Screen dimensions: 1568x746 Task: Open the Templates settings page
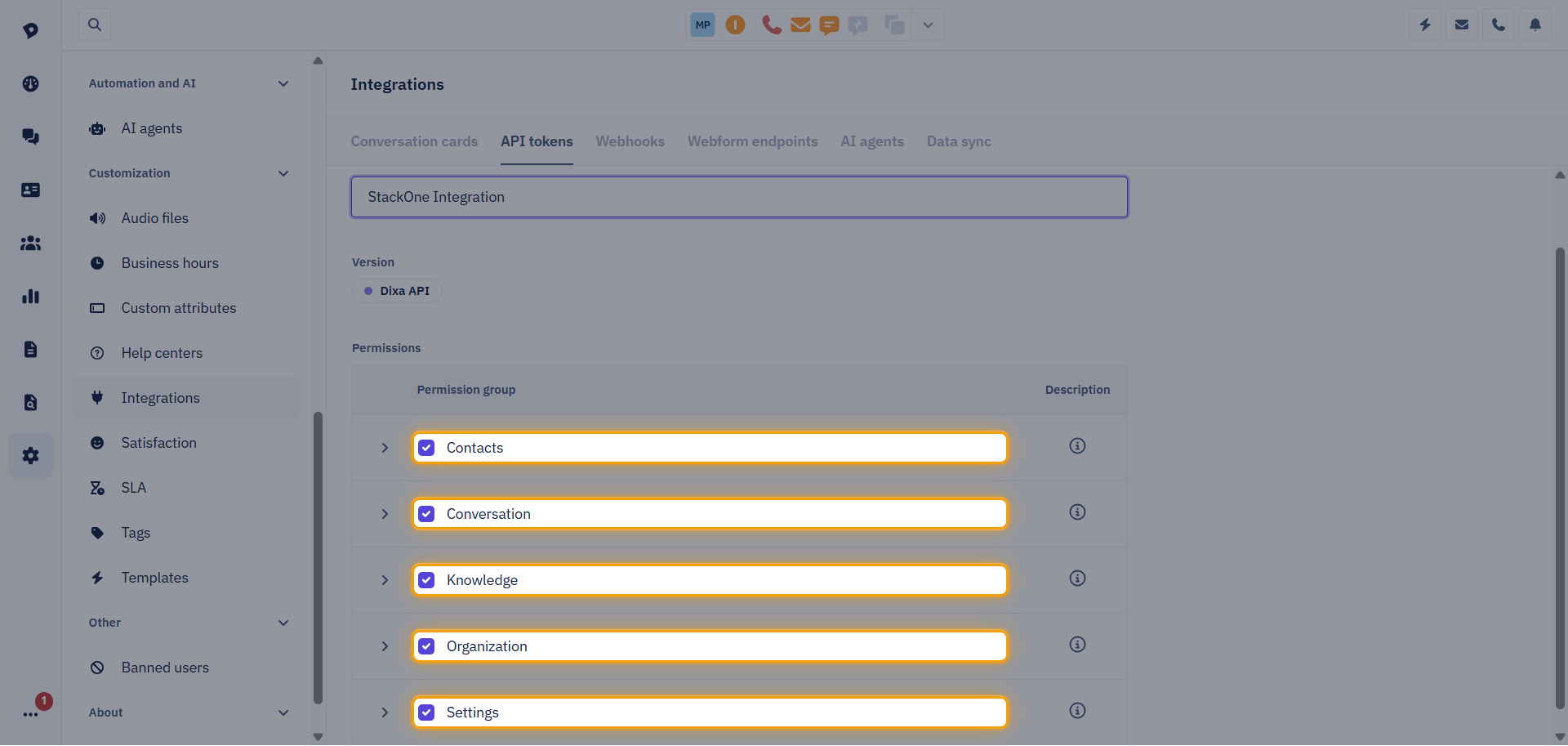point(187,578)
